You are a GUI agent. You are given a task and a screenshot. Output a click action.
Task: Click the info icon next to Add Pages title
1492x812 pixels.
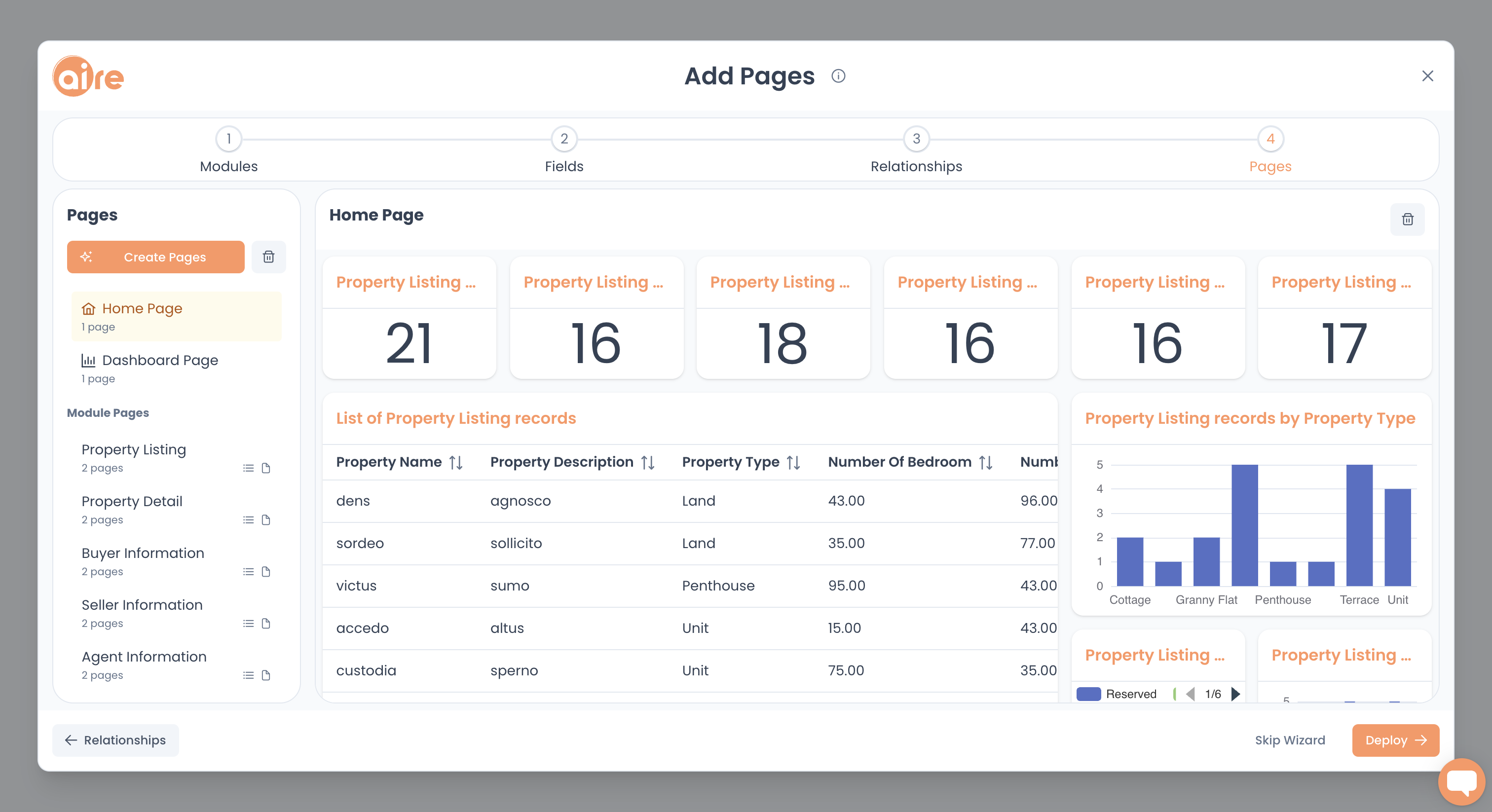pyautogui.click(x=841, y=76)
